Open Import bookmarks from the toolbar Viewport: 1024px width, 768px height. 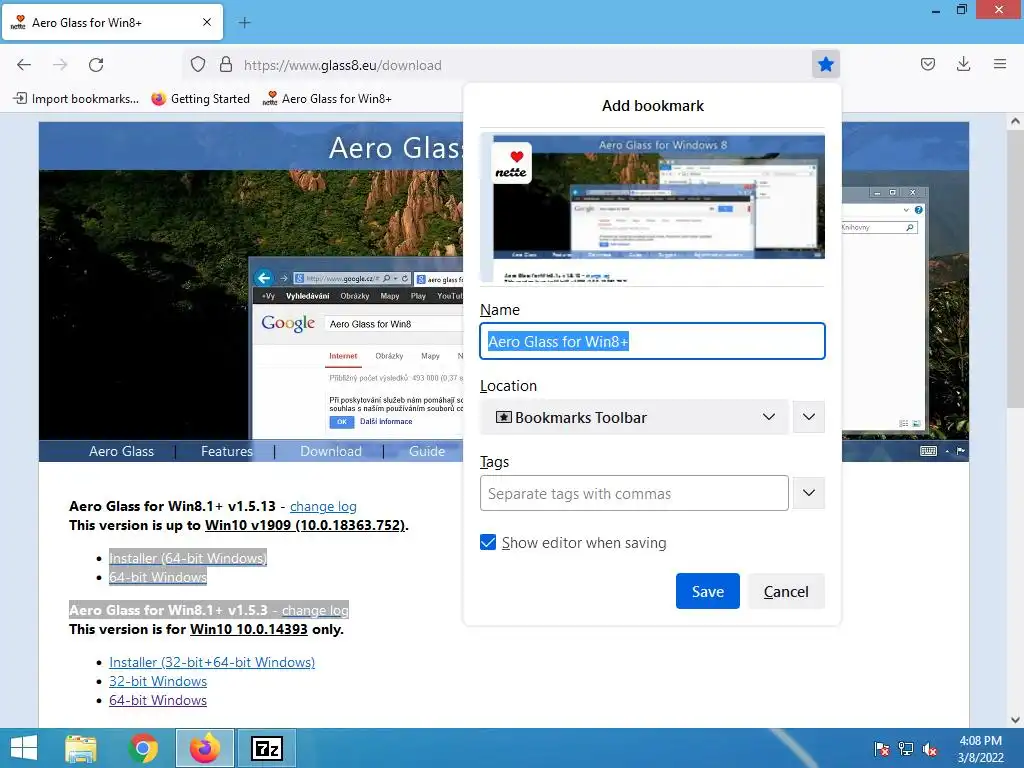tap(76, 99)
